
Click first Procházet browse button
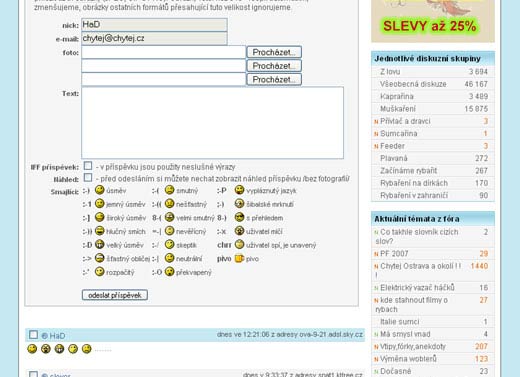click(x=274, y=52)
